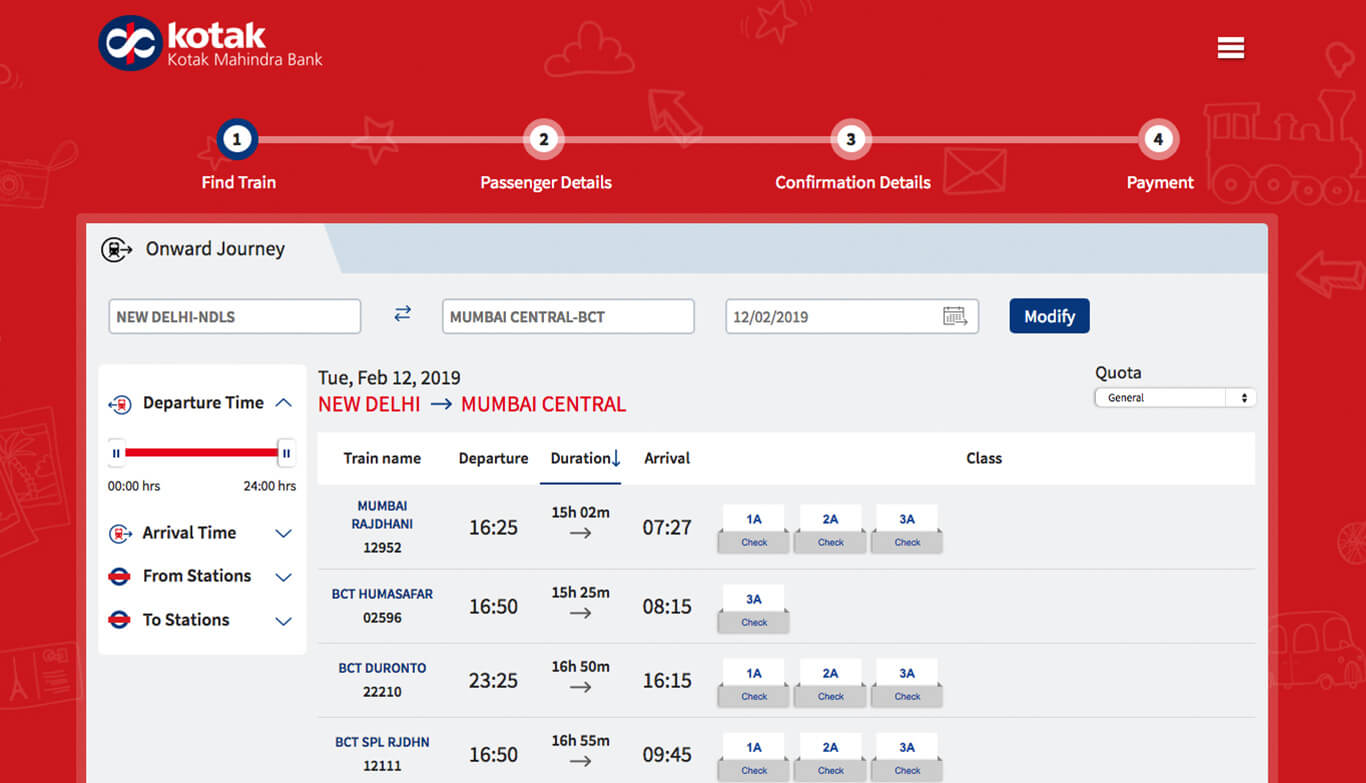Screen dimensions: 1366x783
Task: Go to step 2 Passenger Details
Action: (544, 140)
